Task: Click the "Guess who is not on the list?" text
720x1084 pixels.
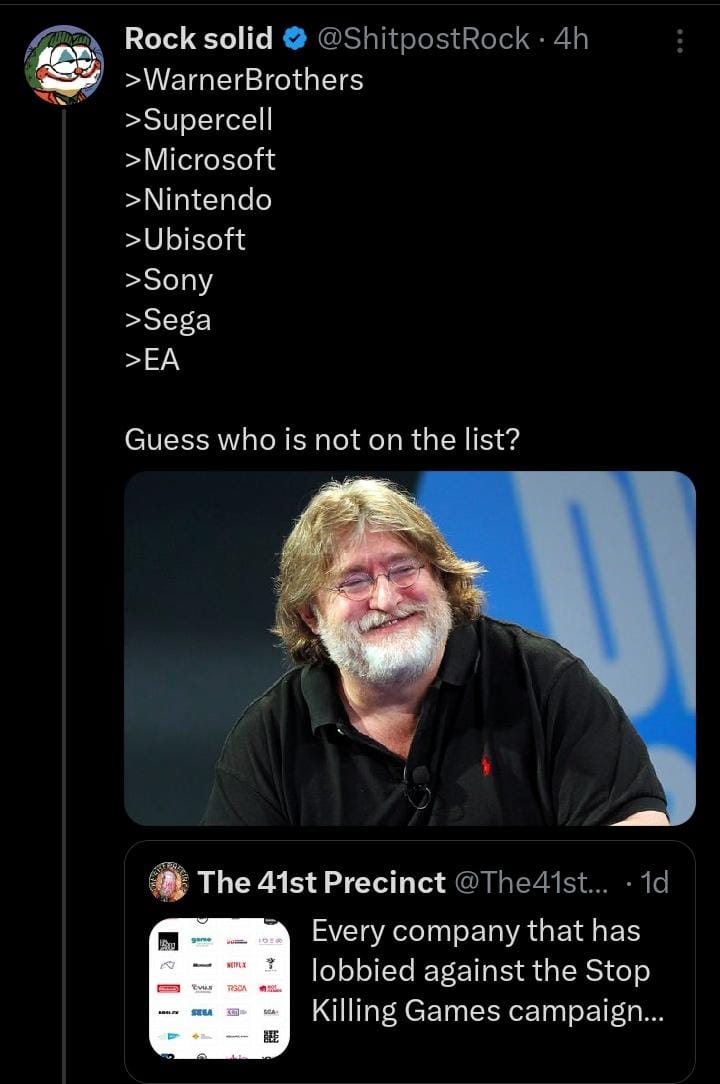Action: (321, 440)
